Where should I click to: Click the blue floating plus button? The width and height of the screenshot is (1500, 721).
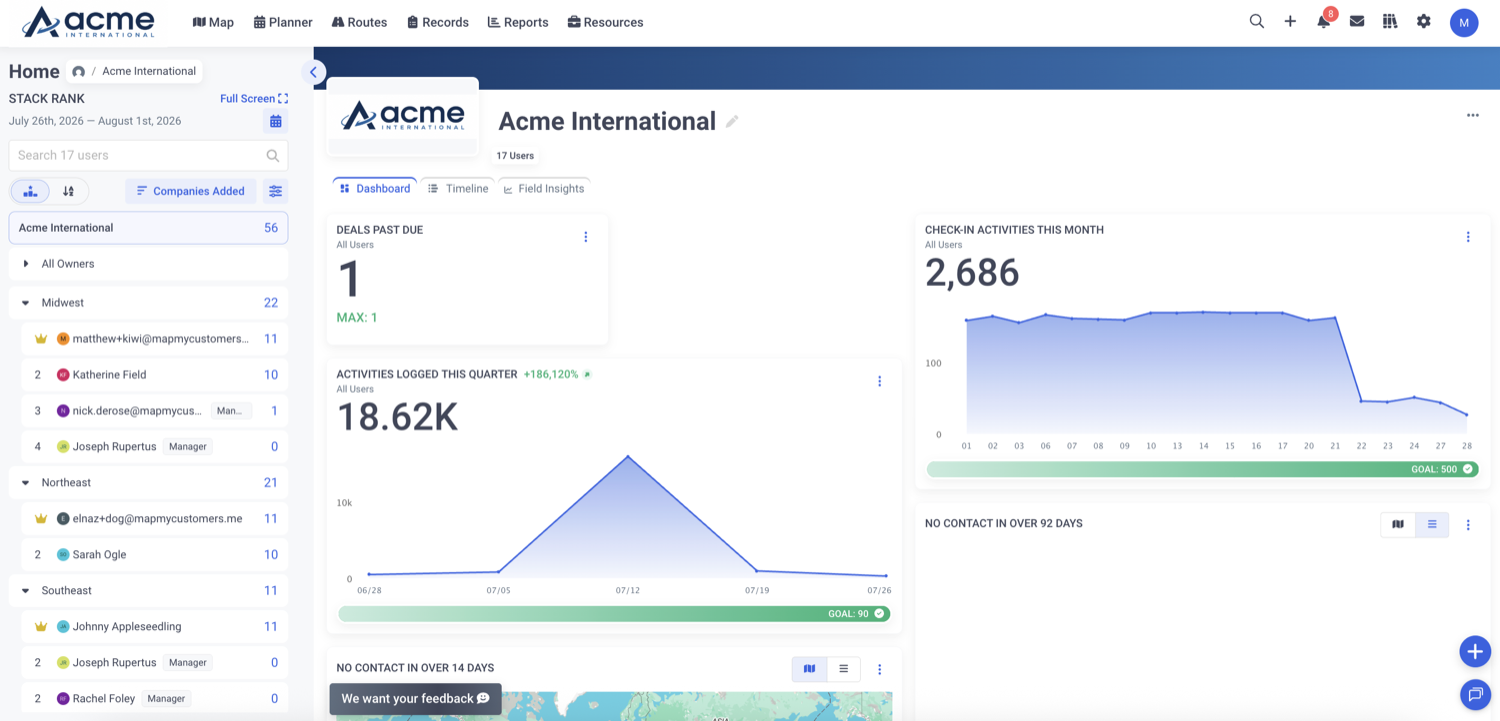click(x=1475, y=652)
